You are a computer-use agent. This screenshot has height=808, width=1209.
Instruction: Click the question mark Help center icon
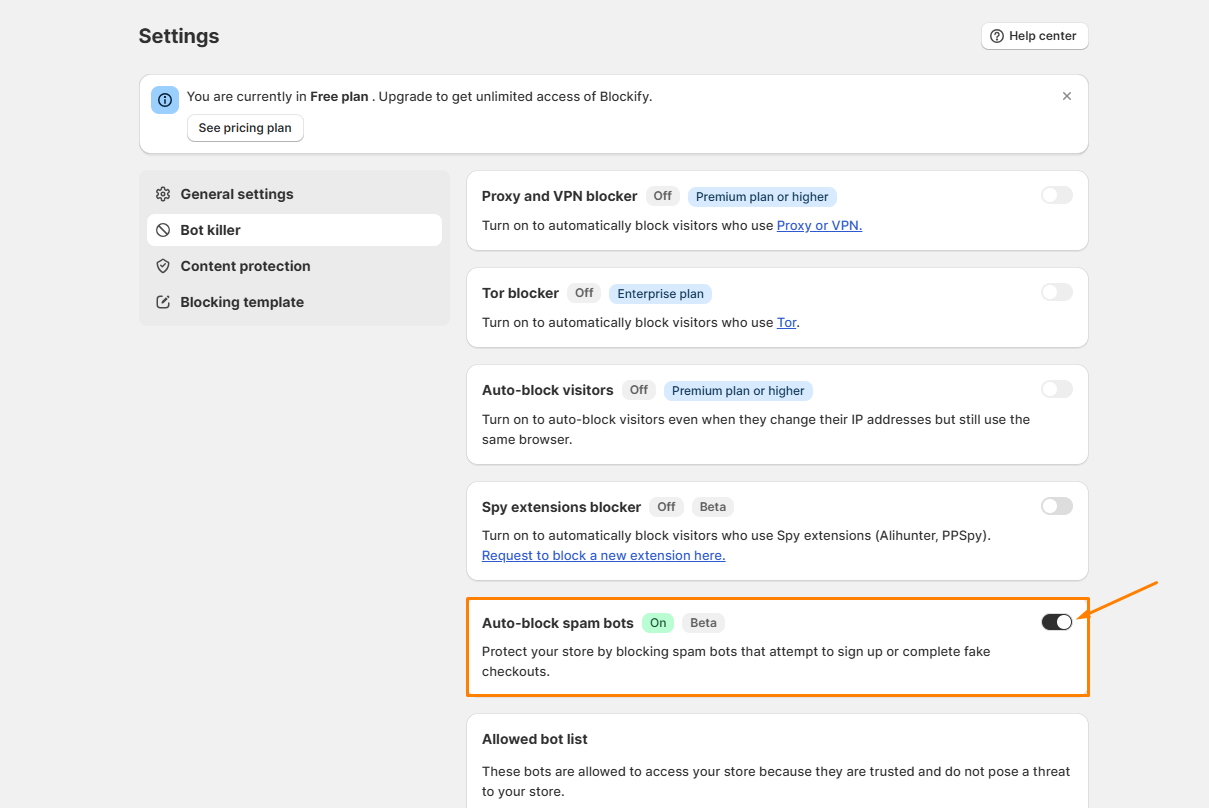[x=997, y=36]
